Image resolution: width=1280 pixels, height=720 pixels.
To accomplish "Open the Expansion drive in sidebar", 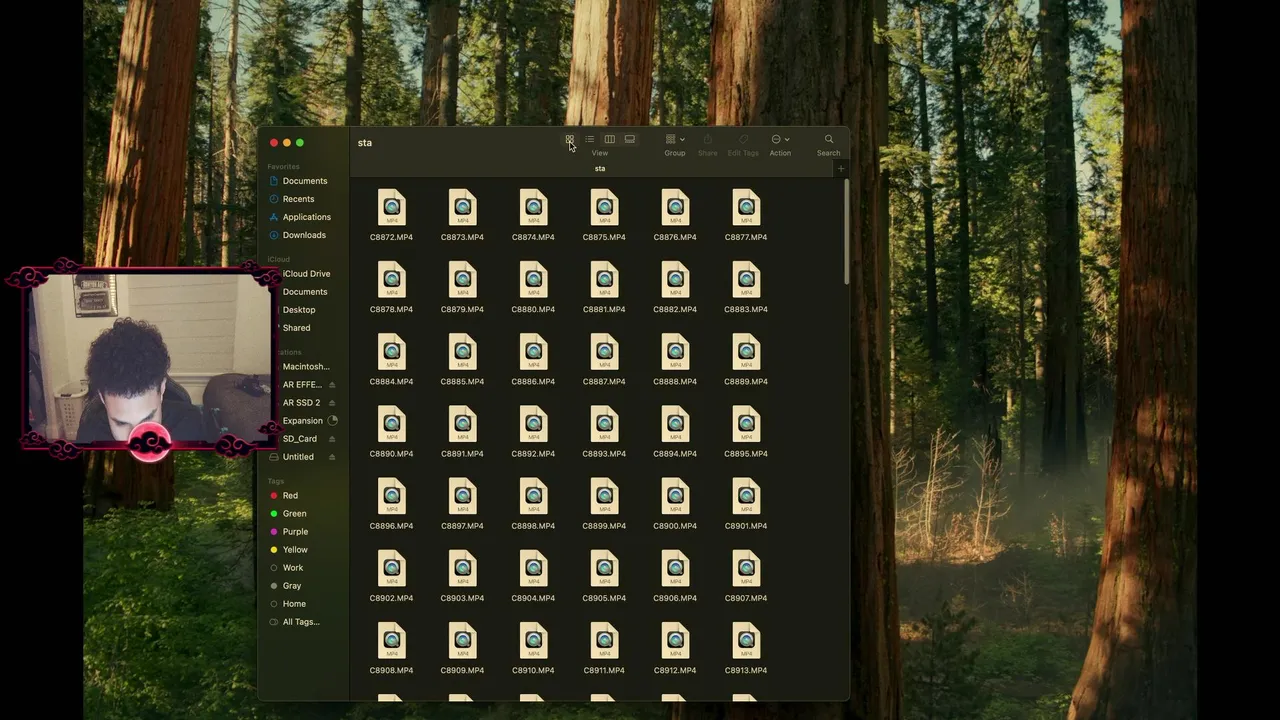I will [x=302, y=421].
